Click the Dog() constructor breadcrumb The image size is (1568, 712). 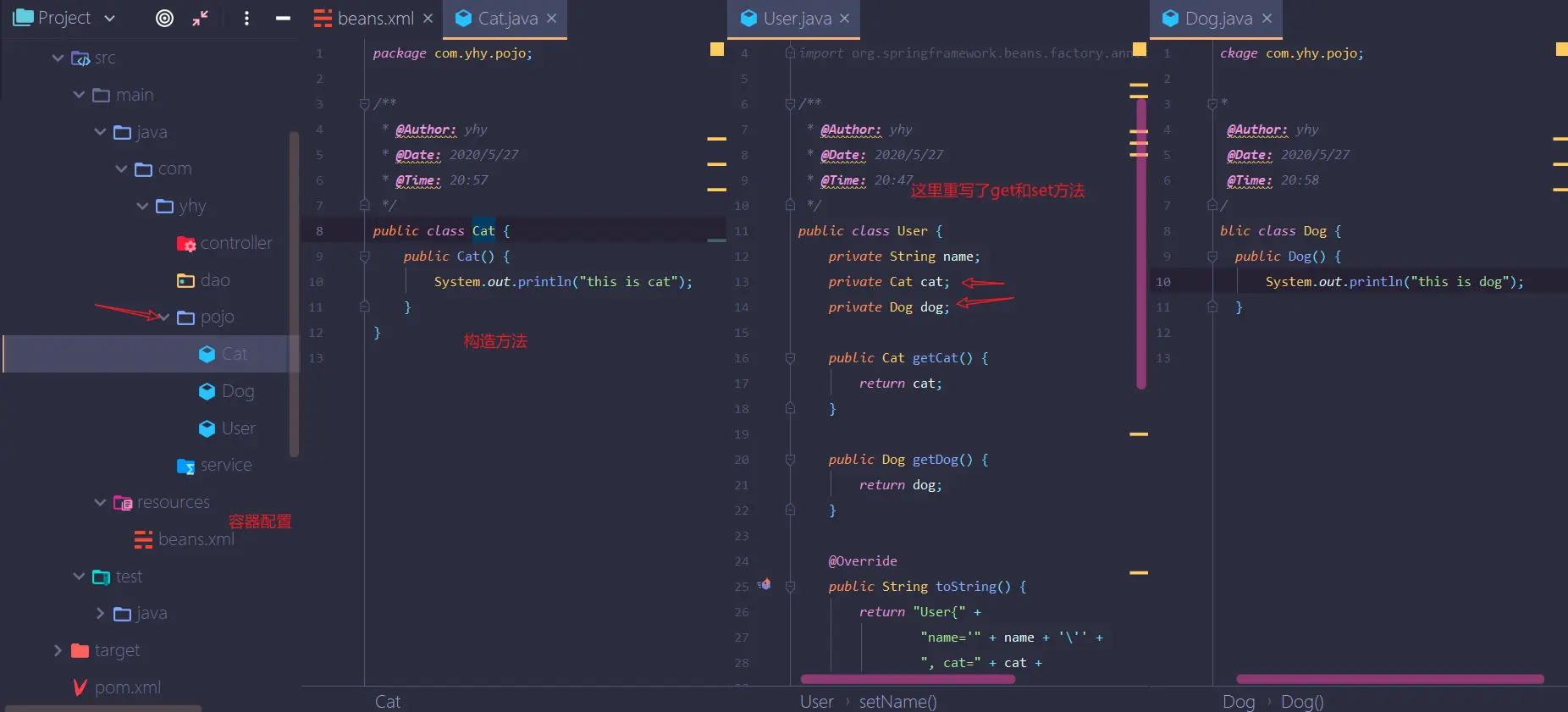(x=1302, y=702)
